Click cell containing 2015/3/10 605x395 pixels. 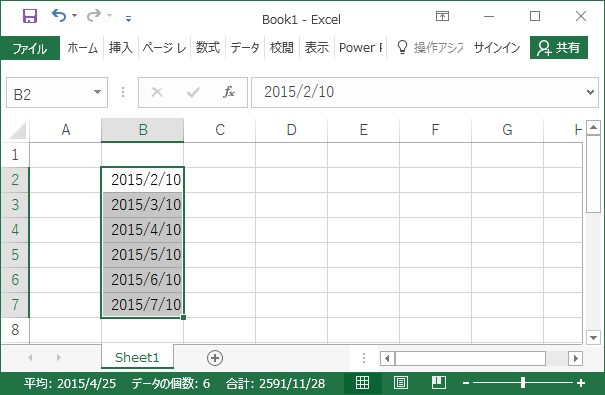(143, 205)
